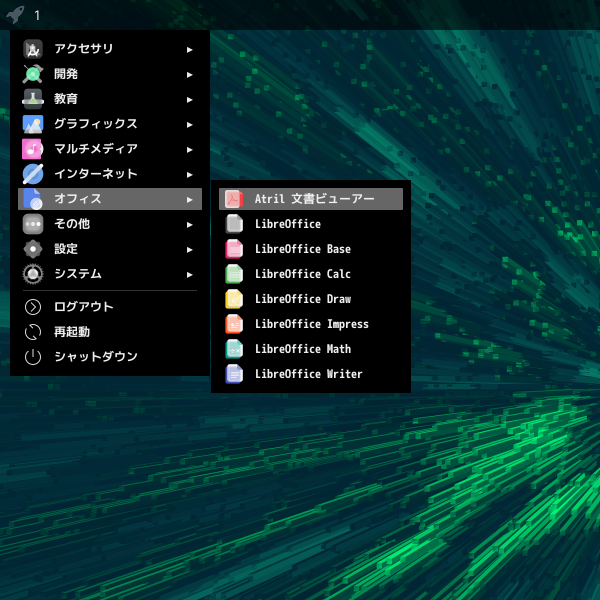
Task: Click the LibreOffice Draw icon
Action: click(234, 299)
